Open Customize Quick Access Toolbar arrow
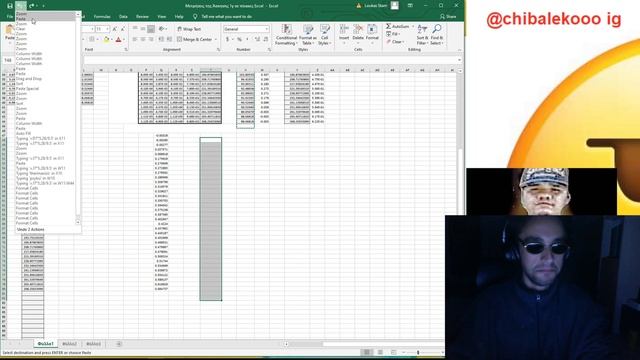640x360 pixels. pos(43,6)
